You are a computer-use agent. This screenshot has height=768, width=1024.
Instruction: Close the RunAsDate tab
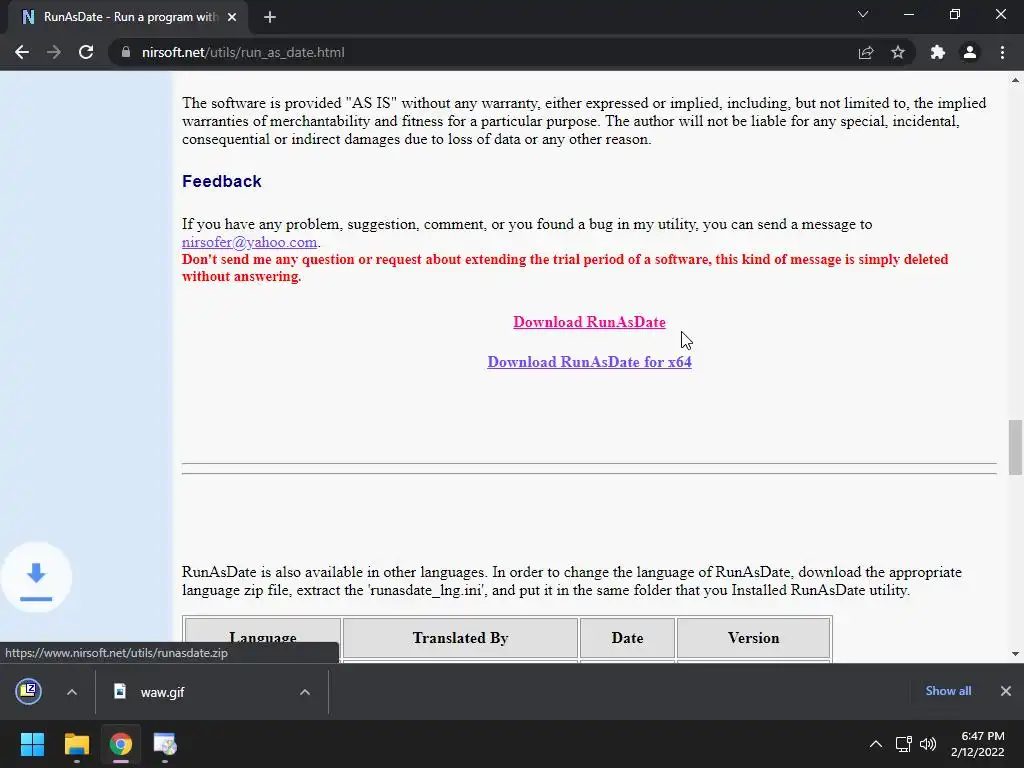pyautogui.click(x=232, y=17)
